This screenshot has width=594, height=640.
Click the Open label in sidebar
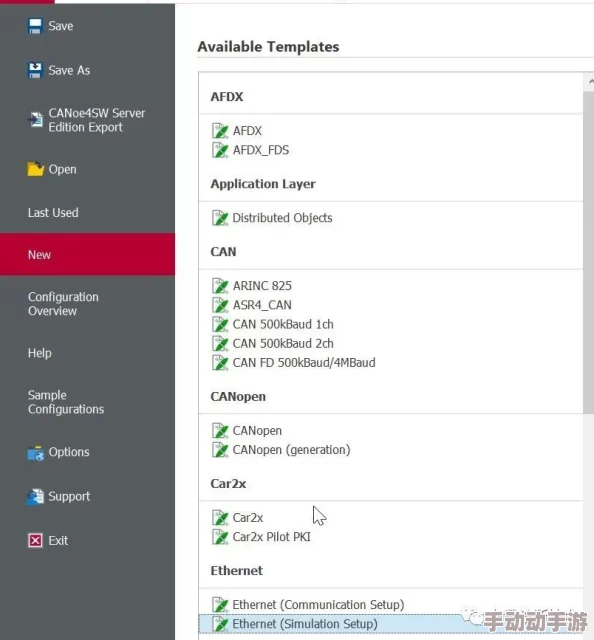62,169
